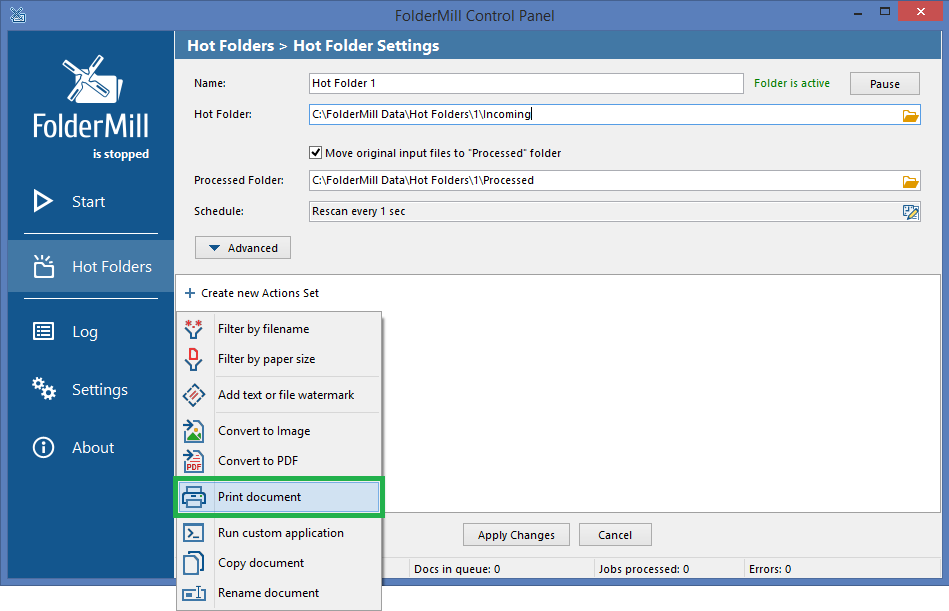Viewport: 949px width, 611px height.
Task: Click the watermark diamond icon
Action: (x=193, y=395)
